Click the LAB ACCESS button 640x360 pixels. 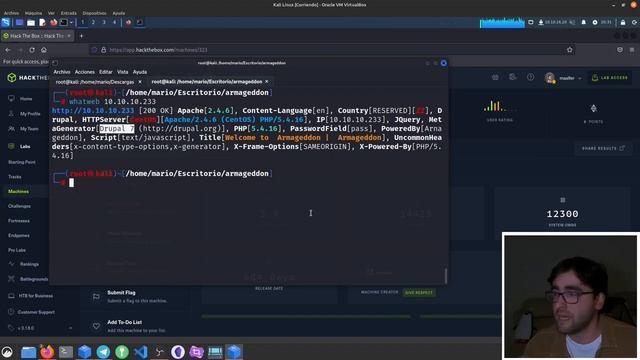[x=610, y=78]
